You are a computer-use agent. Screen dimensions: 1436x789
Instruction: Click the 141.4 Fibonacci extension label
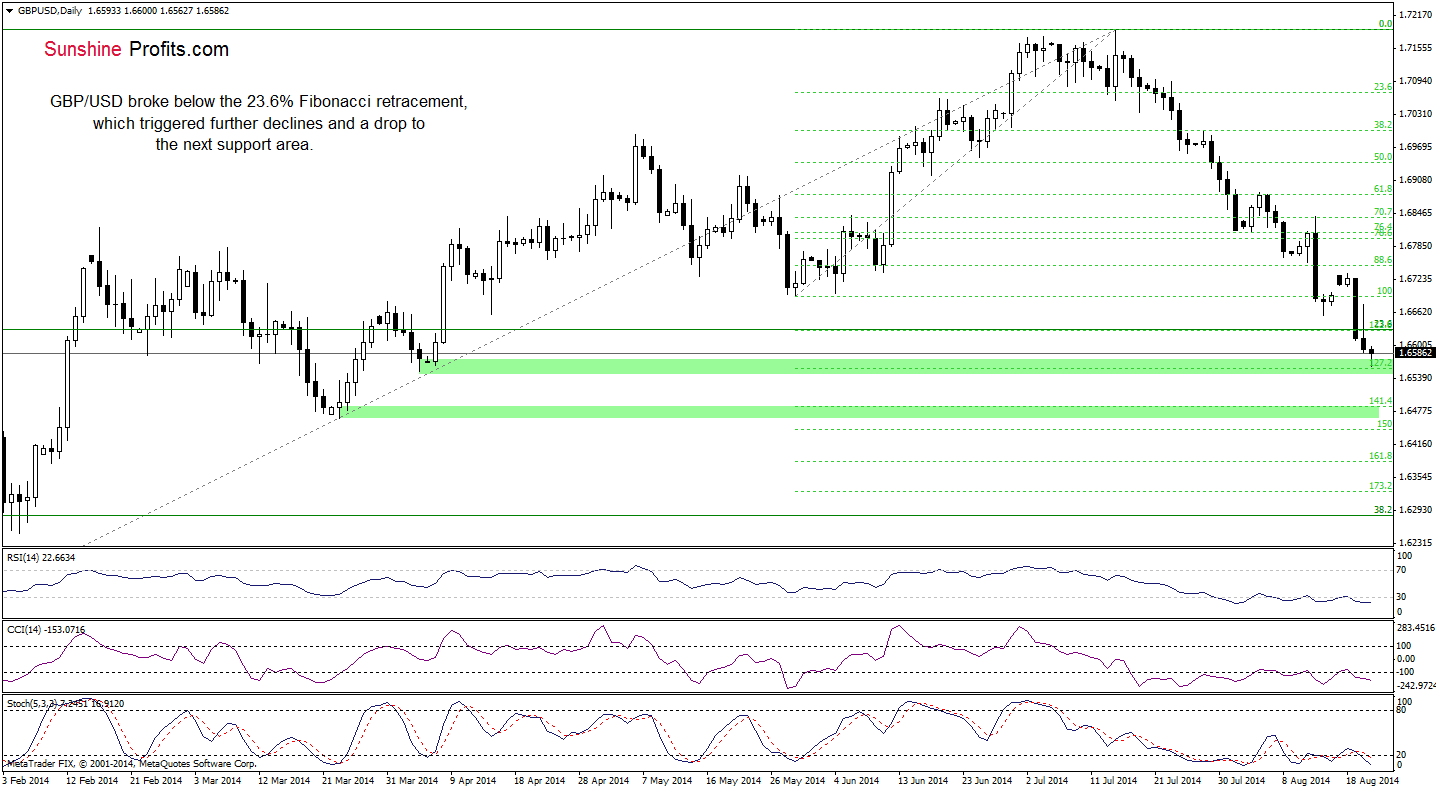[1381, 401]
